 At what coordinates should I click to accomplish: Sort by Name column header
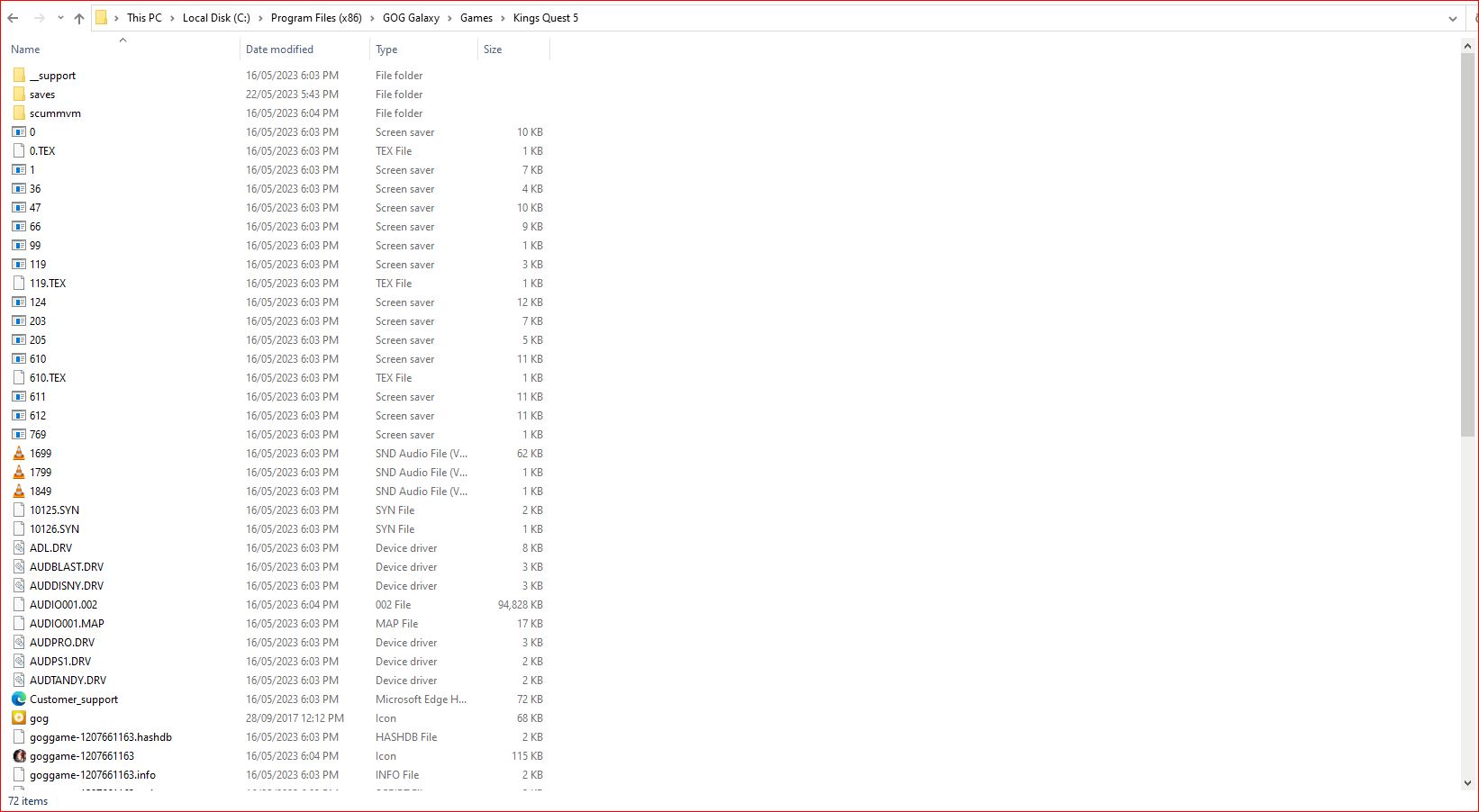point(25,50)
